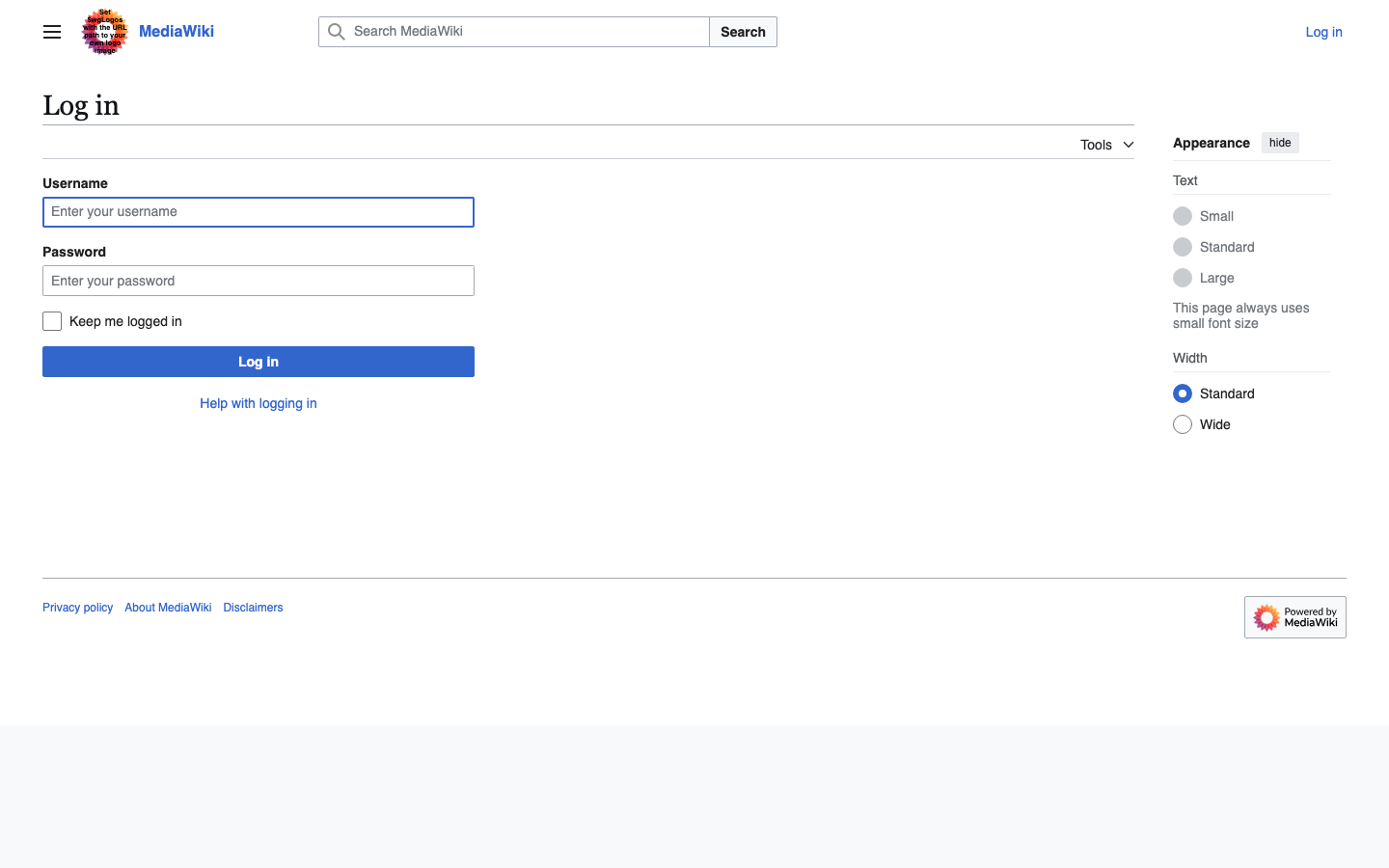
Task: Open Help with logging in link
Action: coord(259,403)
